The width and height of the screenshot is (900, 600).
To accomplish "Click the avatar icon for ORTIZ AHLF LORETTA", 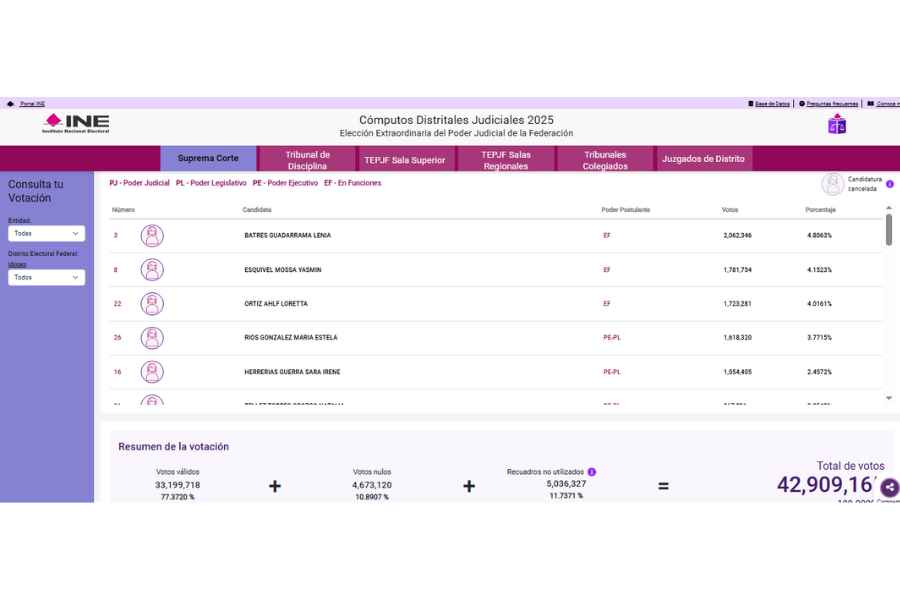I will (152, 303).
